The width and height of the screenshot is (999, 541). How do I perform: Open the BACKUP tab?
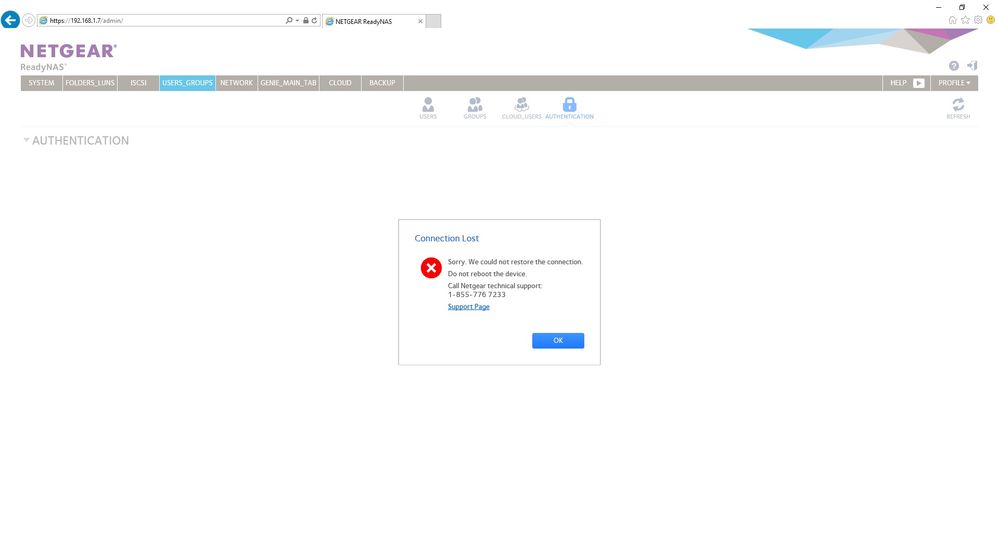(382, 83)
